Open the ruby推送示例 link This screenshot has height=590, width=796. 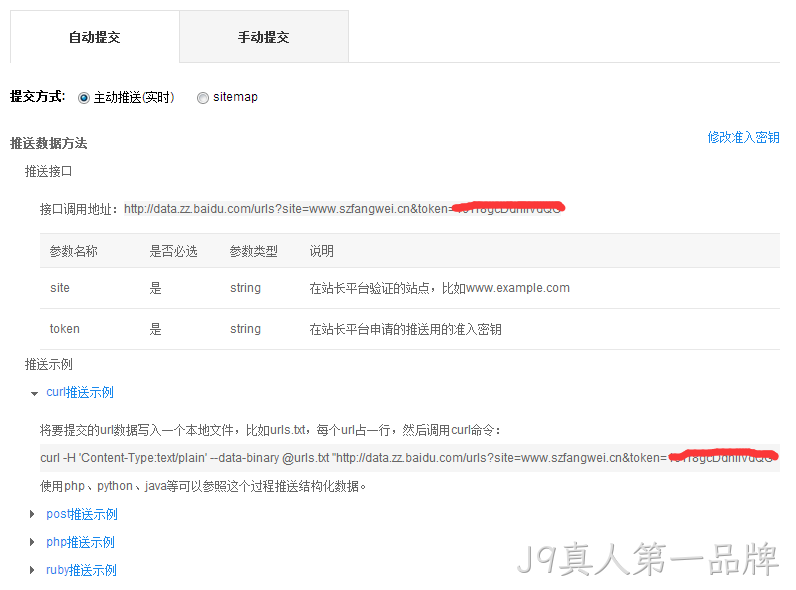pos(81,570)
